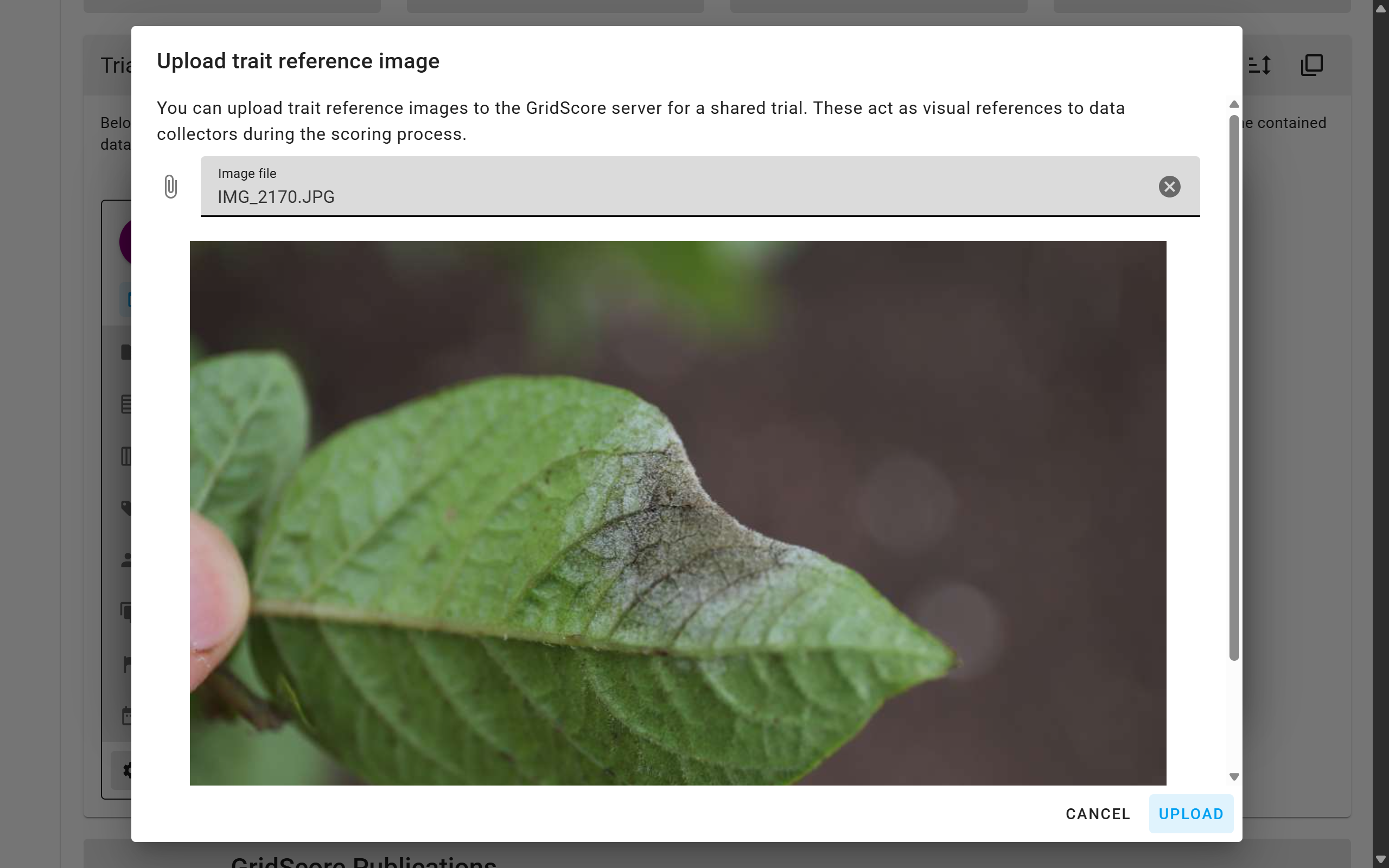The image size is (1389, 868).
Task: Click the list icon in the left sidebar
Action: [128, 404]
